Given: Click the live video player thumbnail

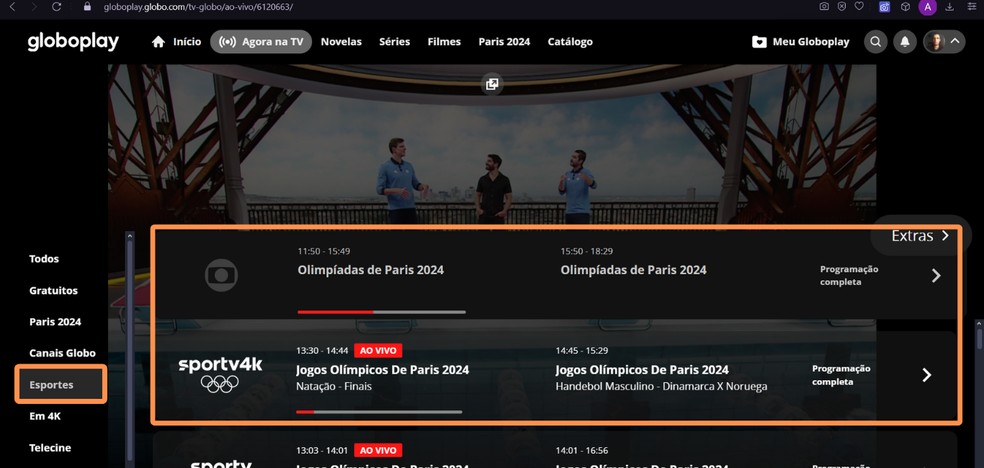Looking at the screenshot, I should tap(492, 144).
